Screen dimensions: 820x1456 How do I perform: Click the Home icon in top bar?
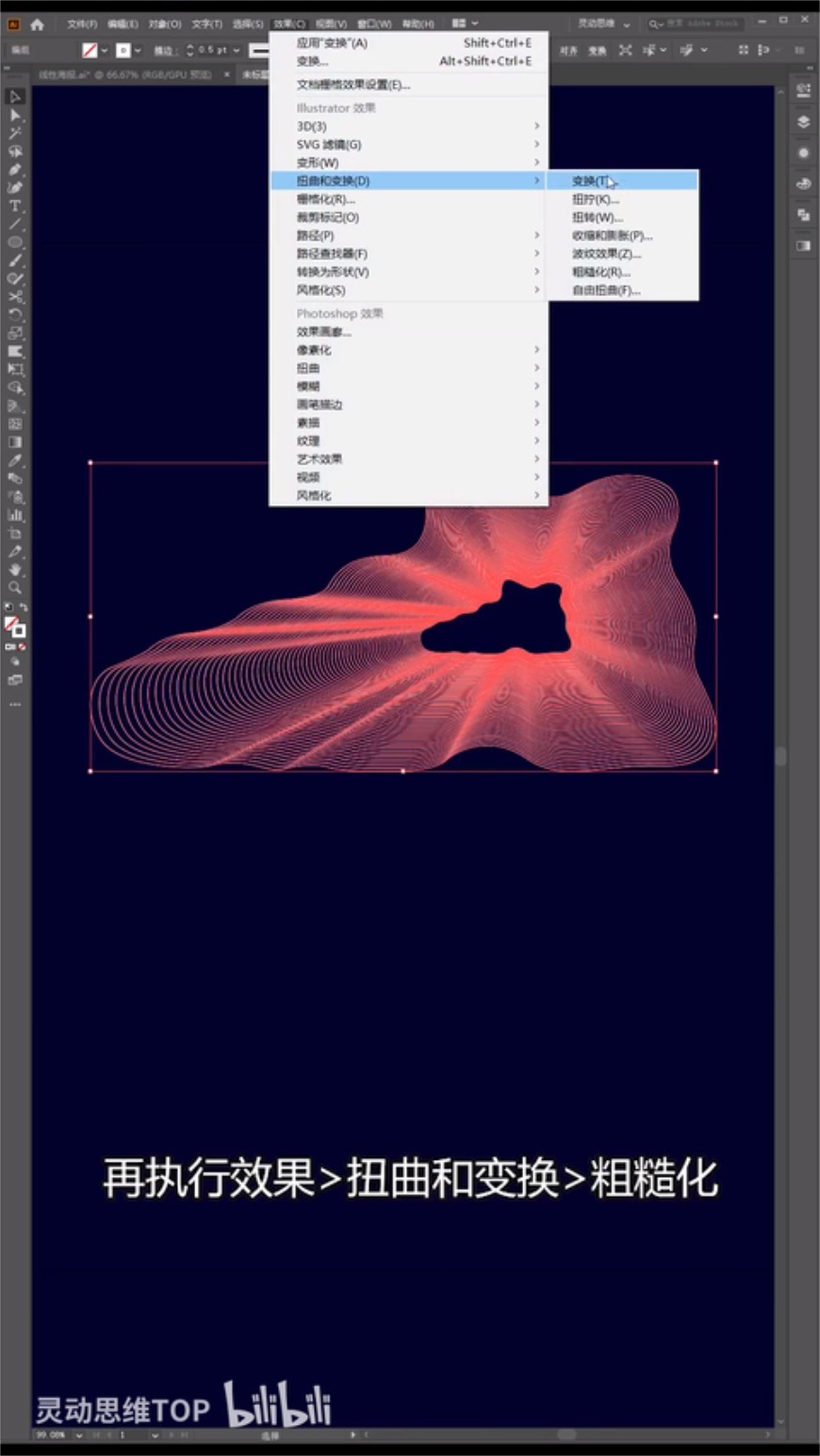click(x=37, y=24)
